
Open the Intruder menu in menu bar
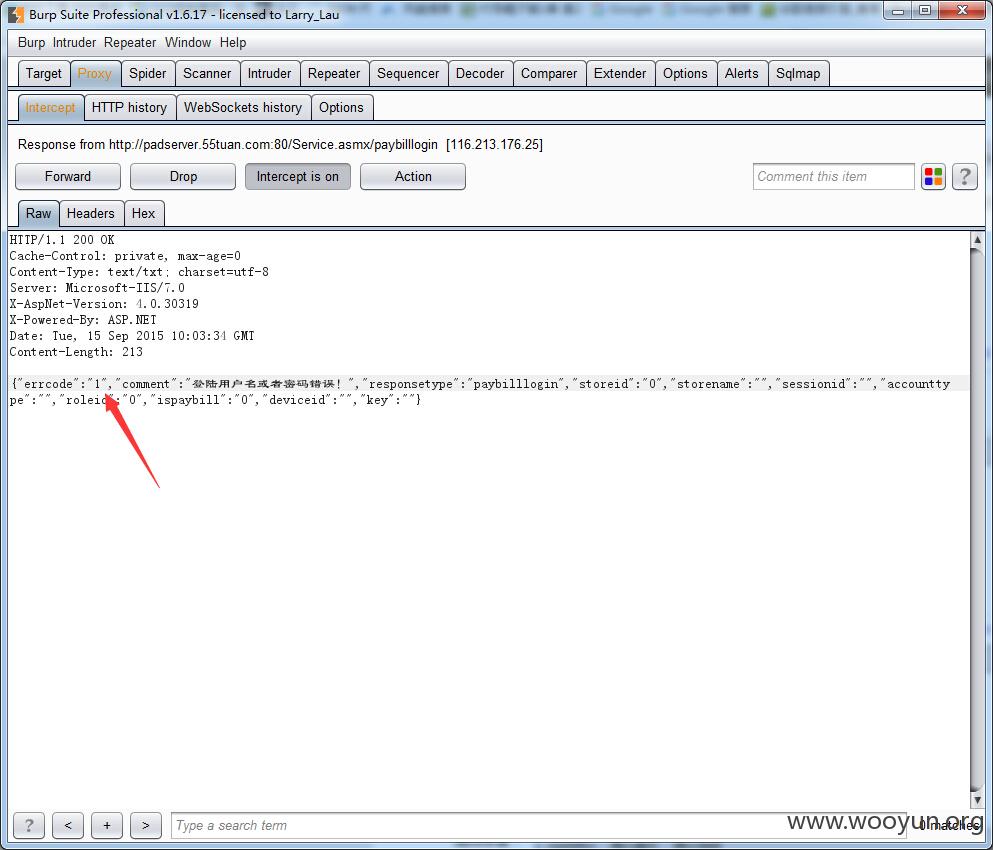pyautogui.click(x=74, y=42)
